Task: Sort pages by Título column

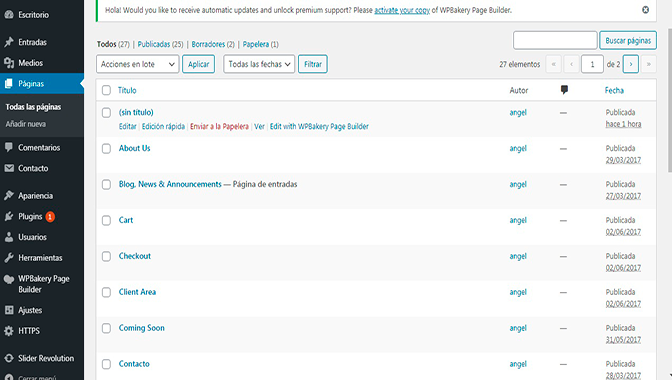Action: pos(127,90)
